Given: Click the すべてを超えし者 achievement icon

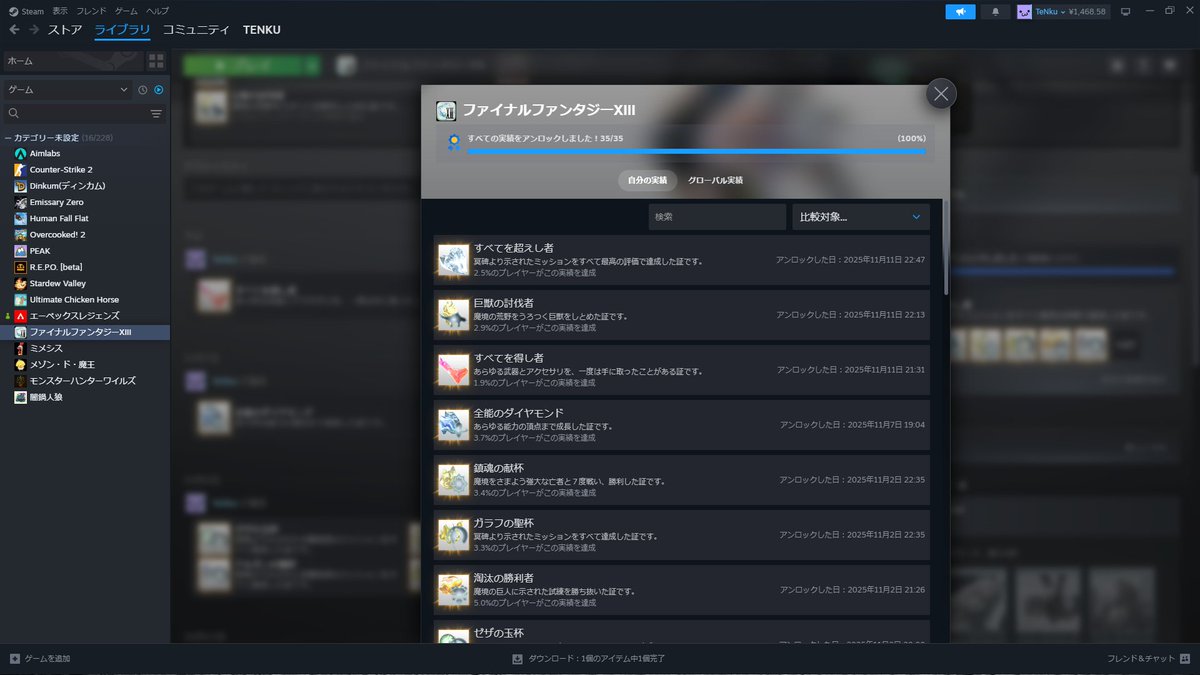Looking at the screenshot, I should (x=453, y=260).
